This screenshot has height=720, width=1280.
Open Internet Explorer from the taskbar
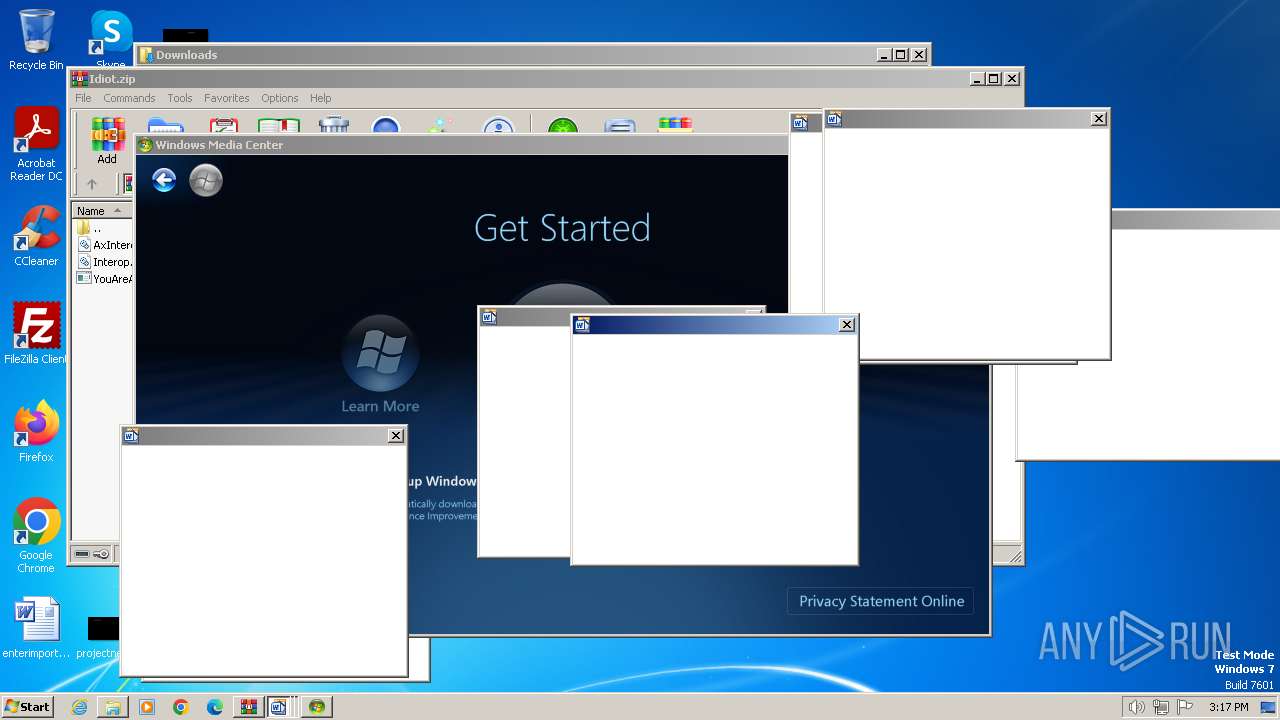tap(79, 707)
